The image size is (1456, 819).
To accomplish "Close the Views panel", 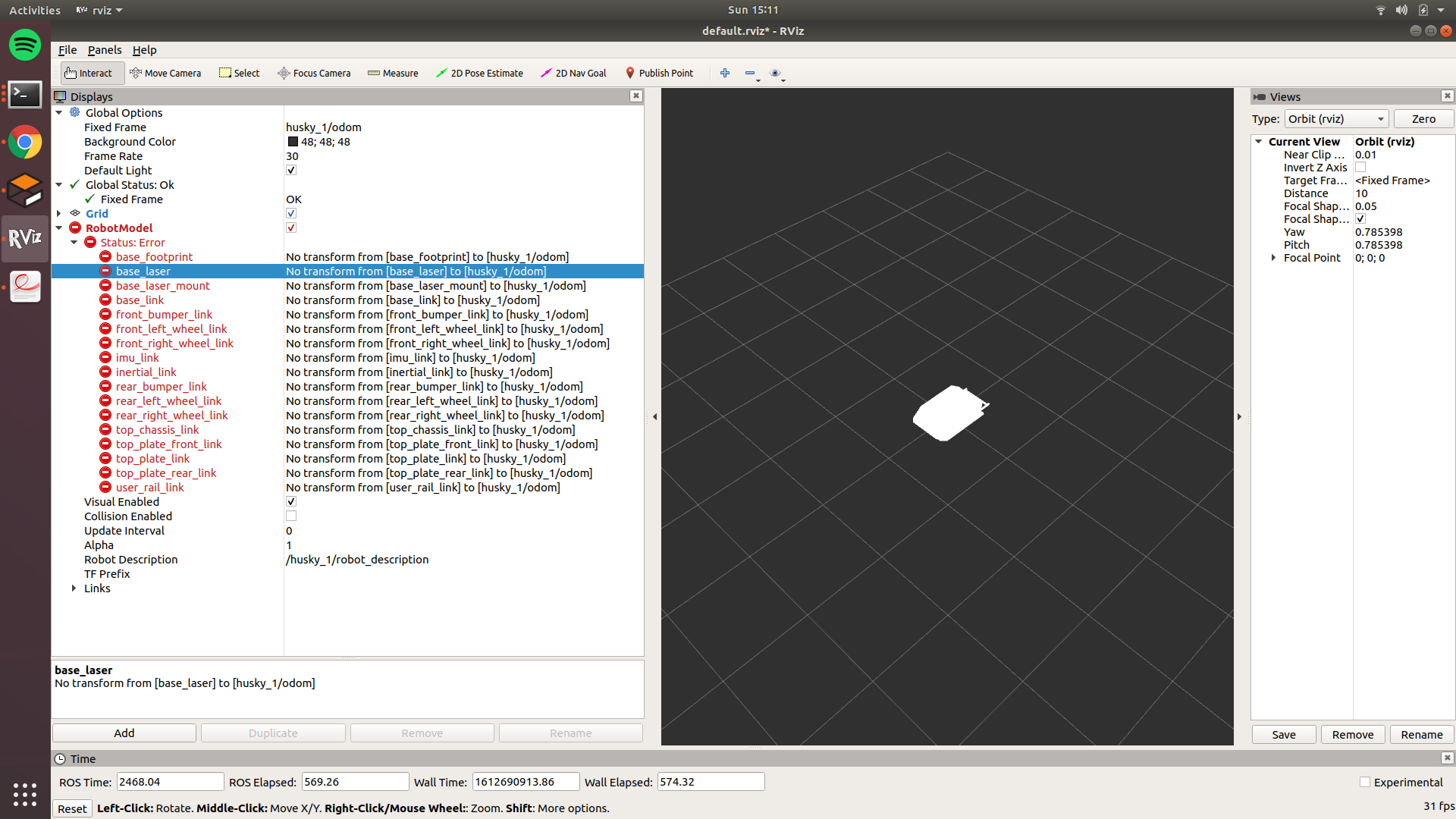I will 1448,96.
